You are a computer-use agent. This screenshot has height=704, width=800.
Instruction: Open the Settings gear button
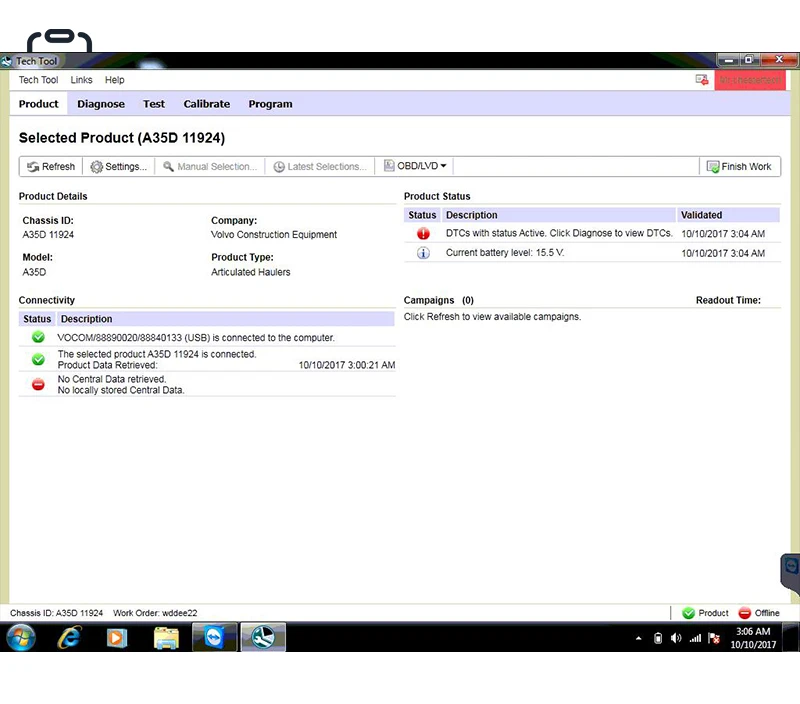[118, 167]
